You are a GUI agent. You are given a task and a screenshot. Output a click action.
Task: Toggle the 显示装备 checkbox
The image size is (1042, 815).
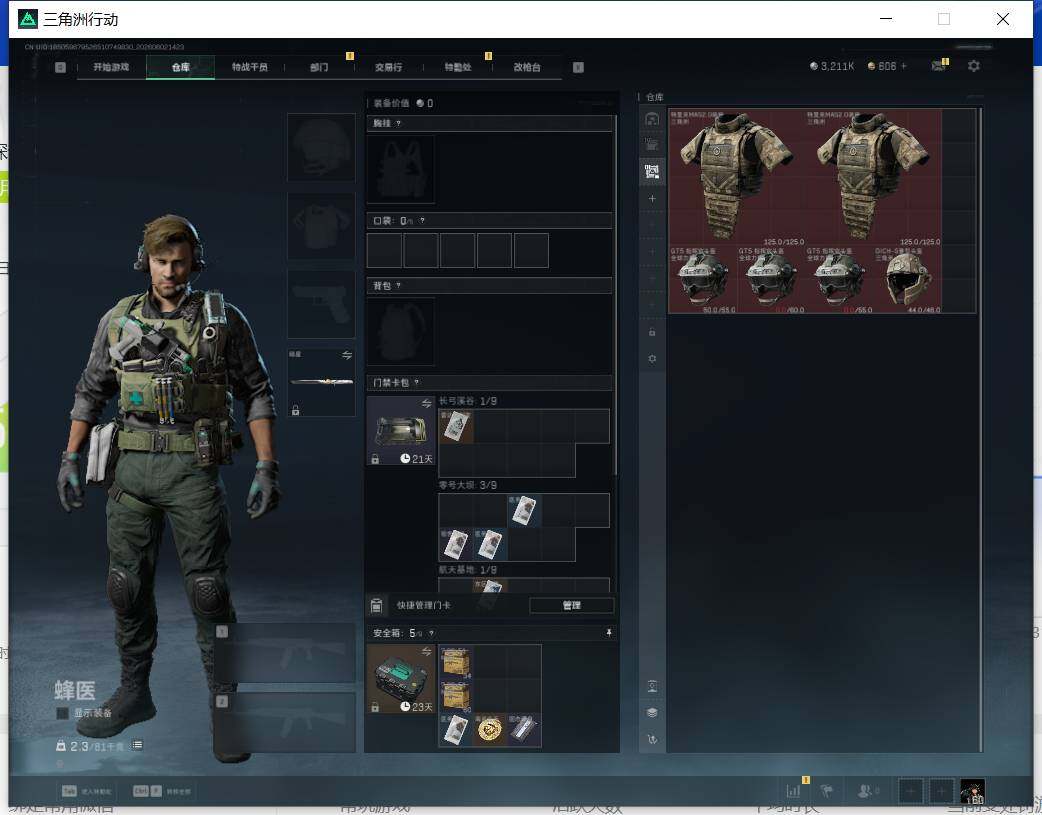pos(62,713)
